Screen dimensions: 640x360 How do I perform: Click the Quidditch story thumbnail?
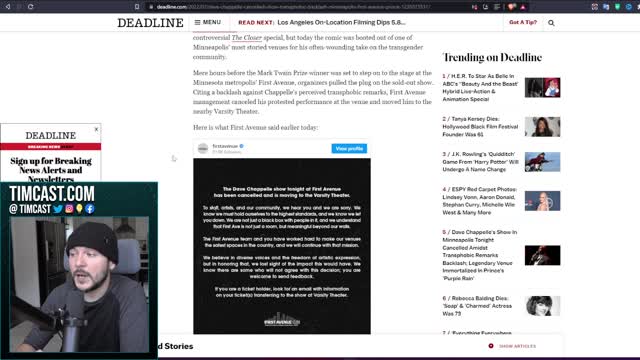(x=542, y=162)
